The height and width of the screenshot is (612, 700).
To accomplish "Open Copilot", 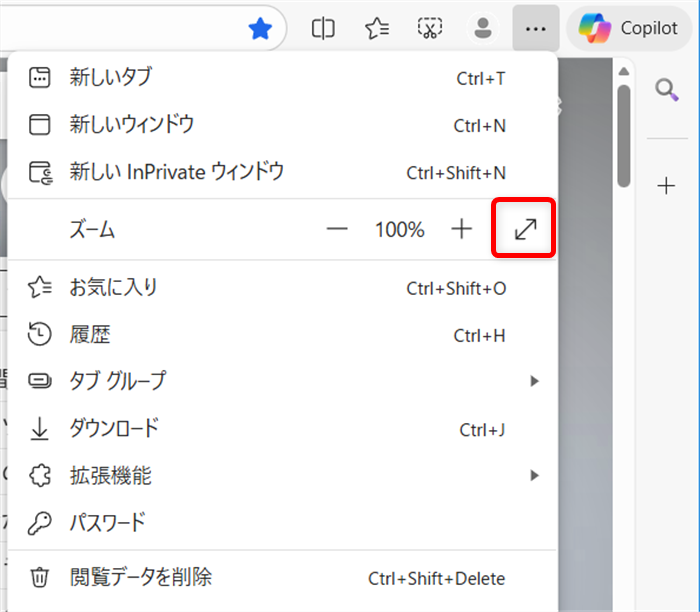I will pyautogui.click(x=629, y=29).
